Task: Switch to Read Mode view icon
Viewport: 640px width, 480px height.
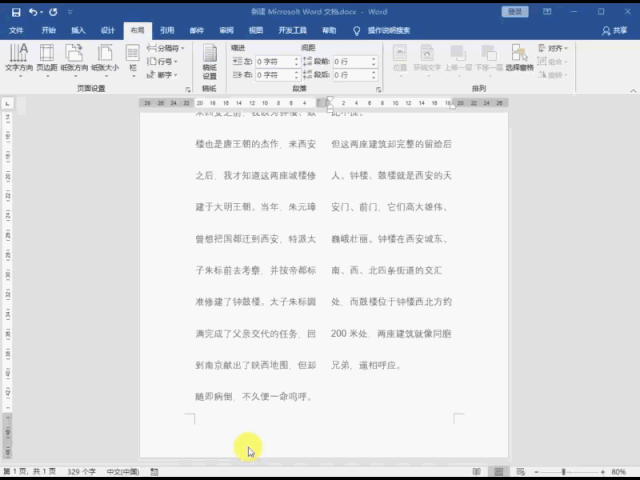Action: point(476,472)
